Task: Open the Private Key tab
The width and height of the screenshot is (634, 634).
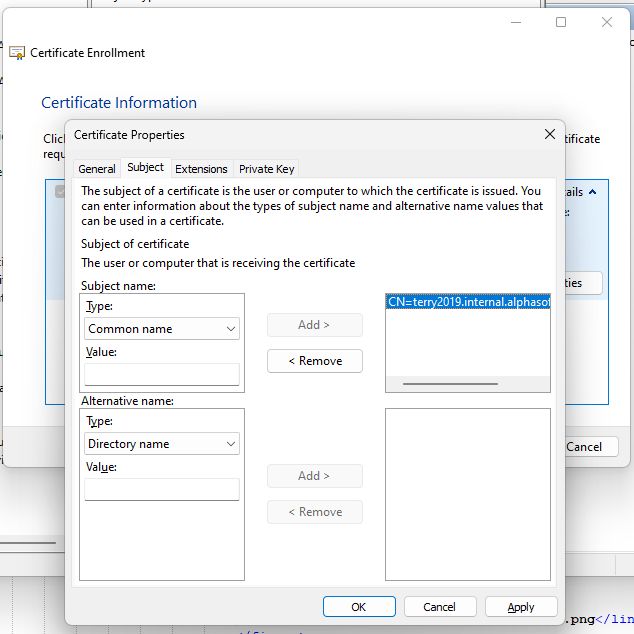Action: [x=266, y=169]
